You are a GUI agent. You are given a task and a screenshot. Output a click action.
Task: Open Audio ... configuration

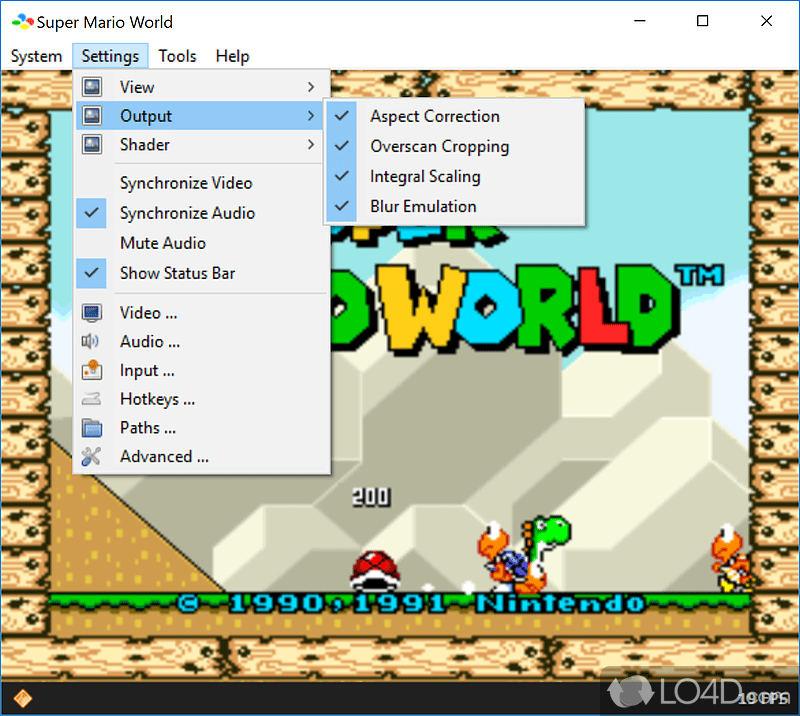(x=201, y=341)
